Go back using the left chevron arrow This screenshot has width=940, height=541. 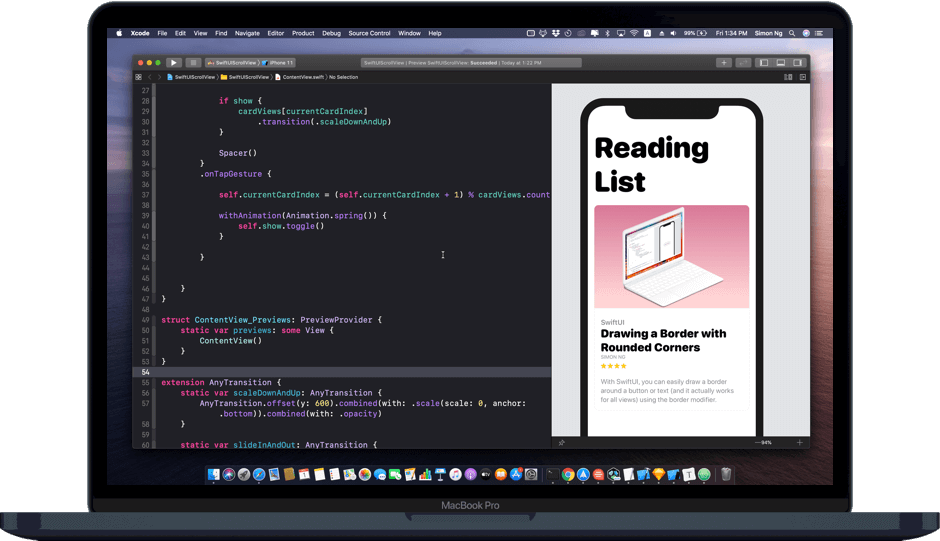150,77
